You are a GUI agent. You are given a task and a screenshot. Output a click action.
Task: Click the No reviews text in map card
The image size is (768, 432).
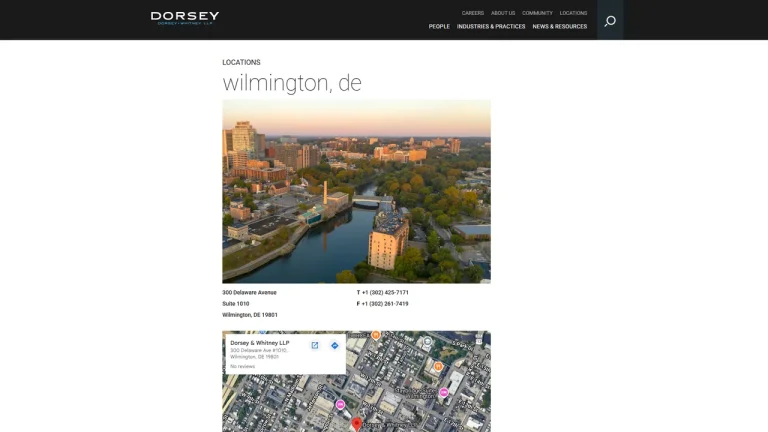click(242, 366)
